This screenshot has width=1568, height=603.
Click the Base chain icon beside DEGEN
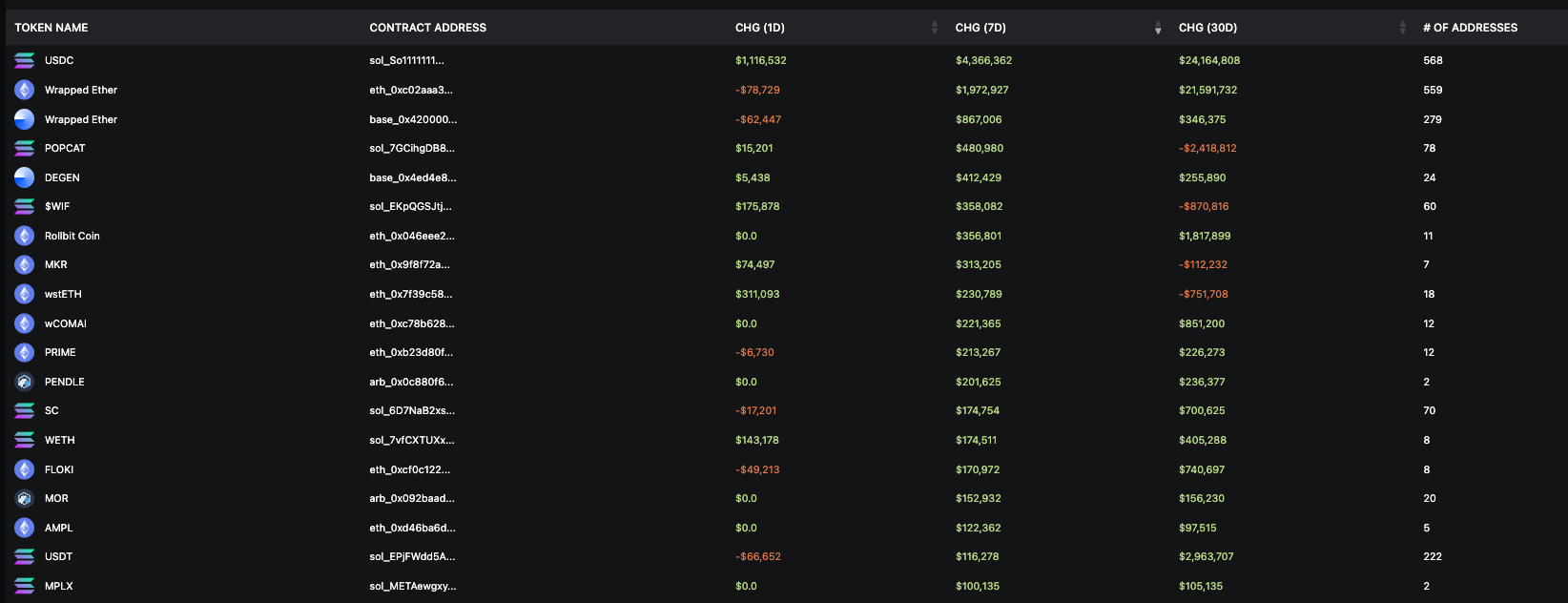[25, 177]
